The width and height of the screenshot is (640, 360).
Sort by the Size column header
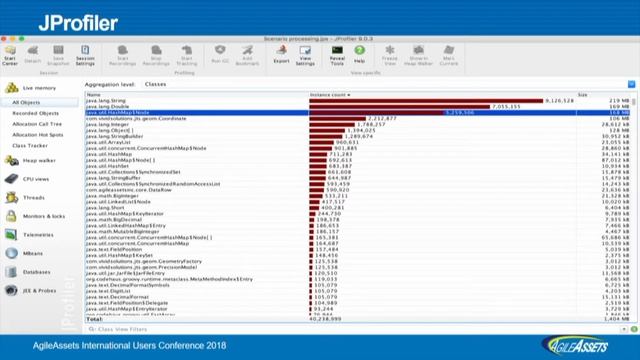coord(604,95)
